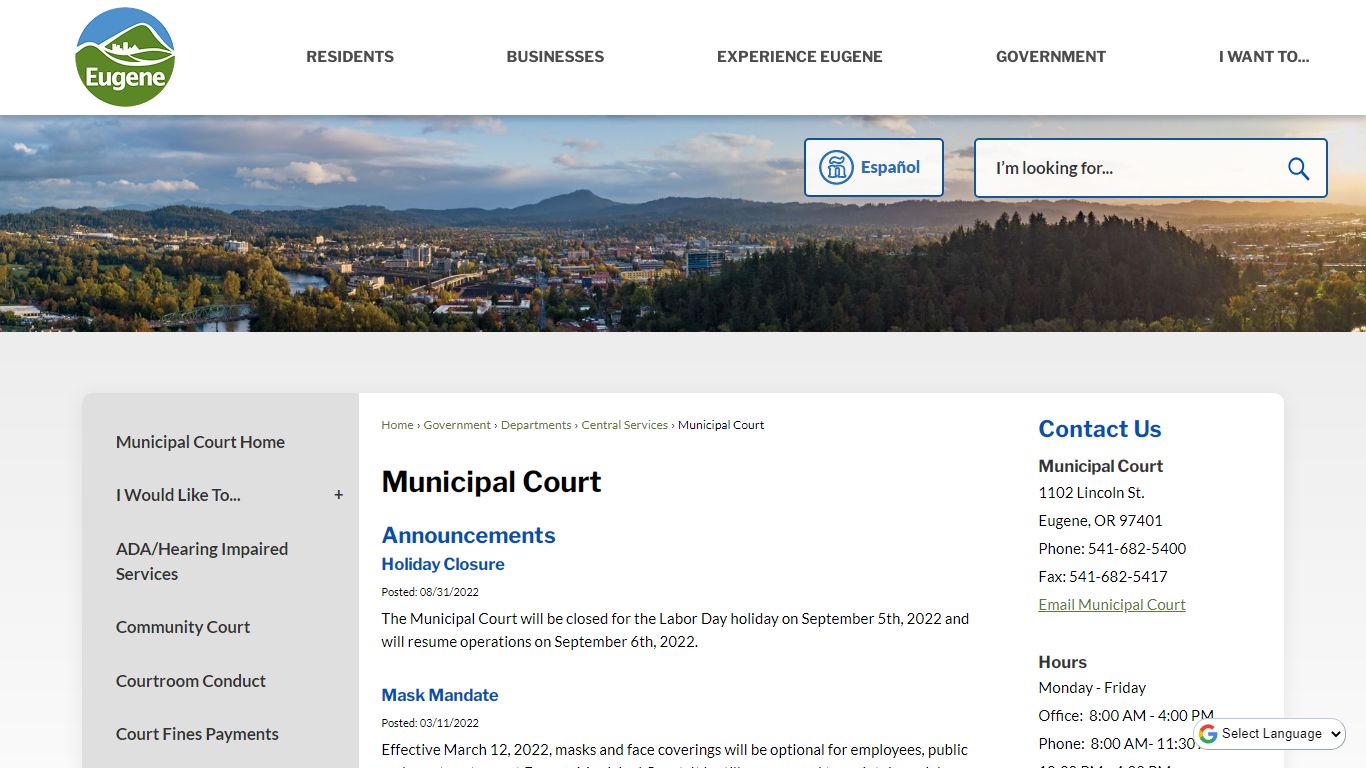This screenshot has width=1366, height=768.
Task: Open the Experience Eugene menu
Action: click(x=800, y=57)
